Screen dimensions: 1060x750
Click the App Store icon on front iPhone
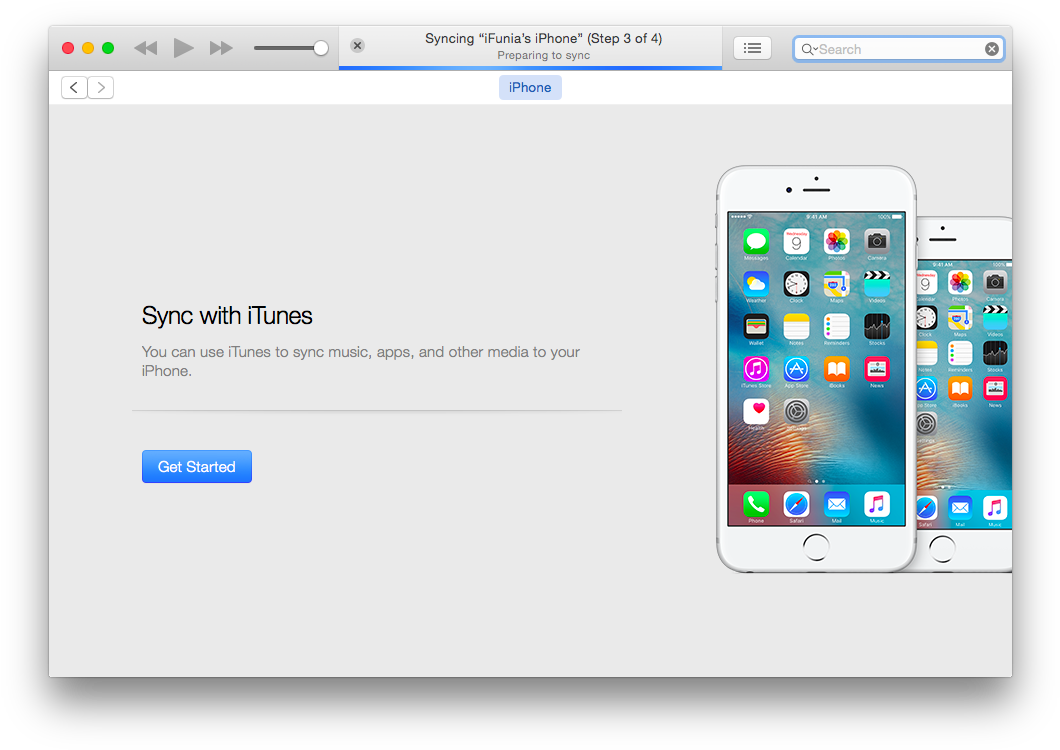pos(796,369)
